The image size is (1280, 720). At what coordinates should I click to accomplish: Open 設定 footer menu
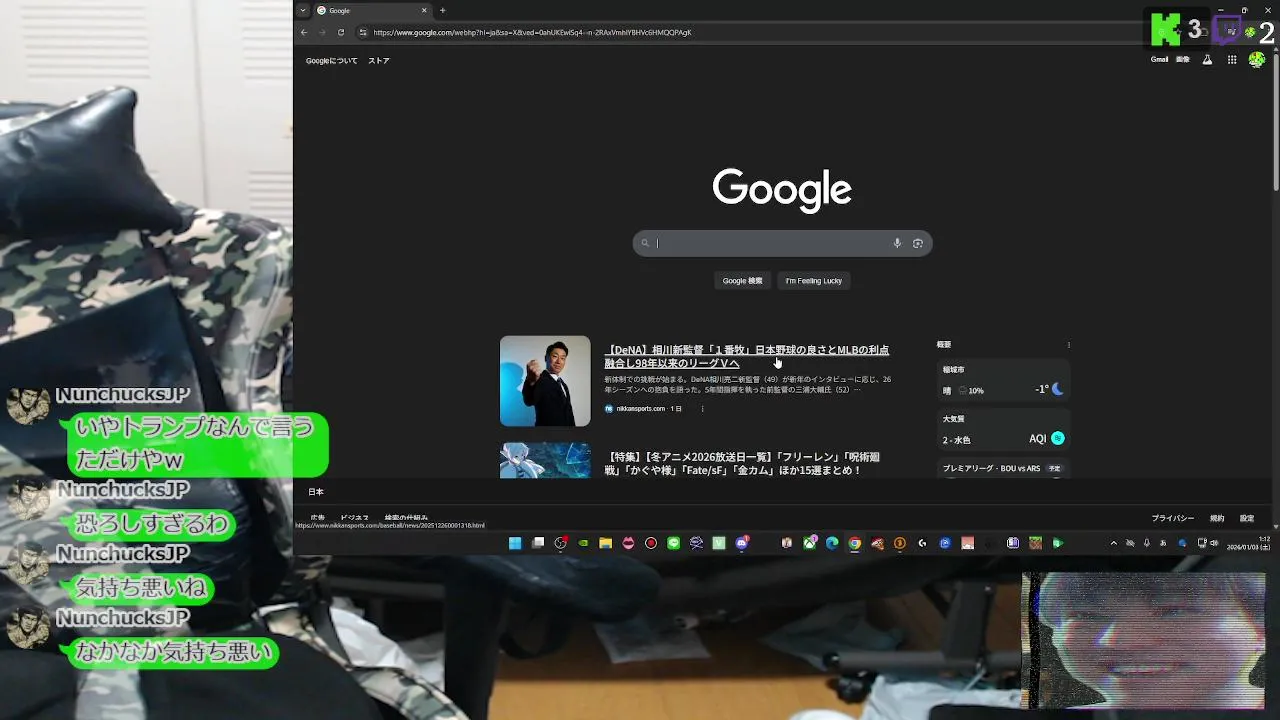[1247, 519]
